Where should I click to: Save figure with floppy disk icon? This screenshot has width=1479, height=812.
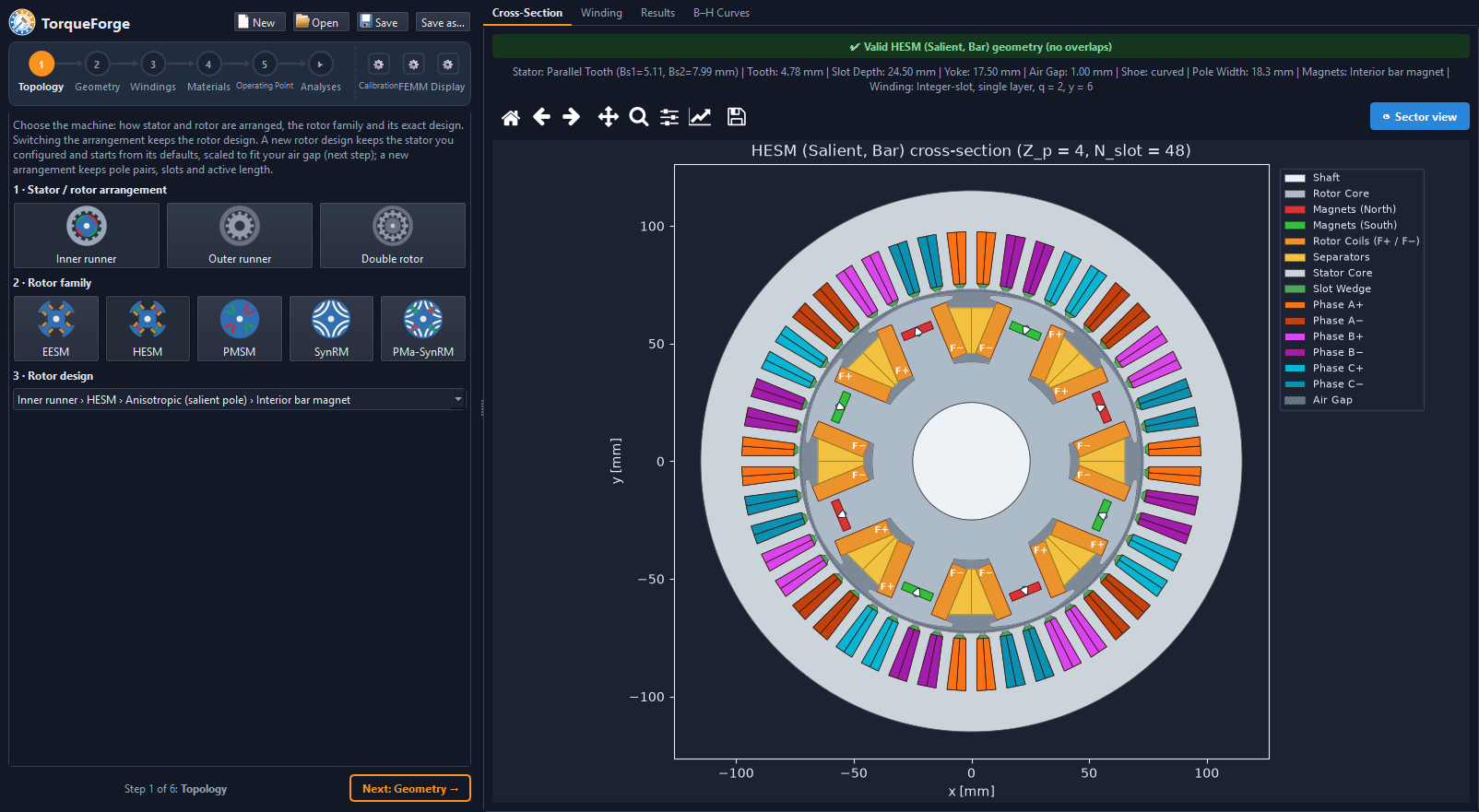736,117
